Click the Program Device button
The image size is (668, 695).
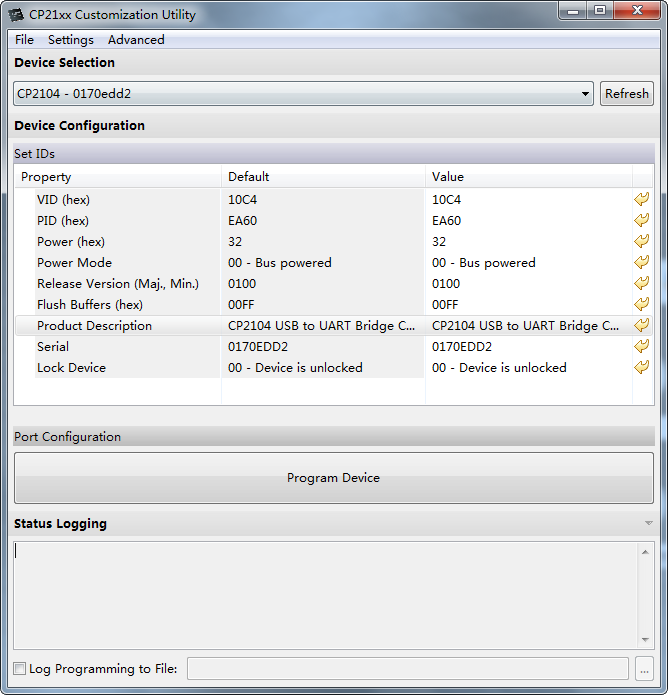334,478
